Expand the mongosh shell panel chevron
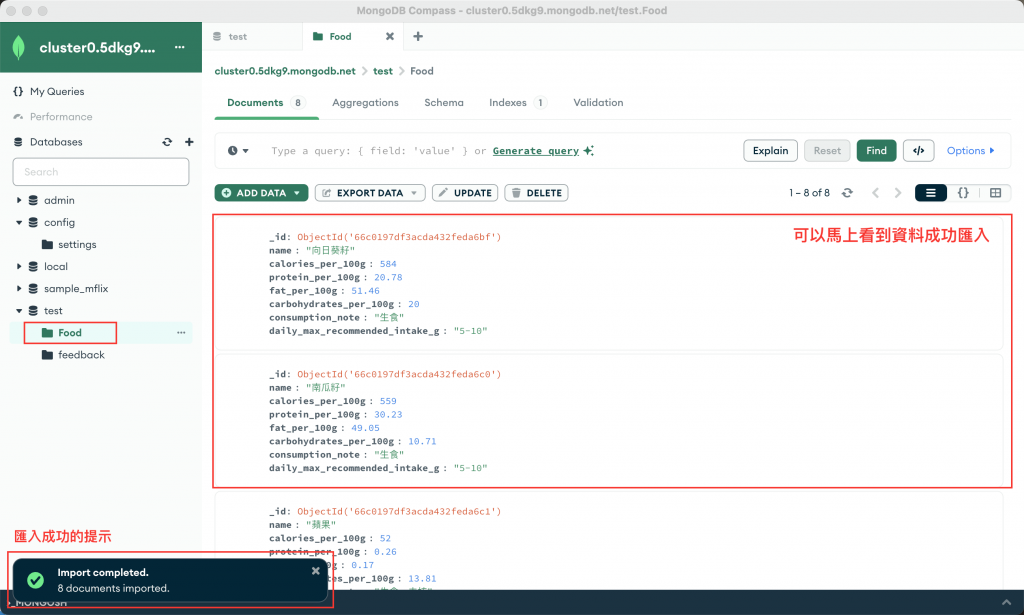 [1006, 603]
